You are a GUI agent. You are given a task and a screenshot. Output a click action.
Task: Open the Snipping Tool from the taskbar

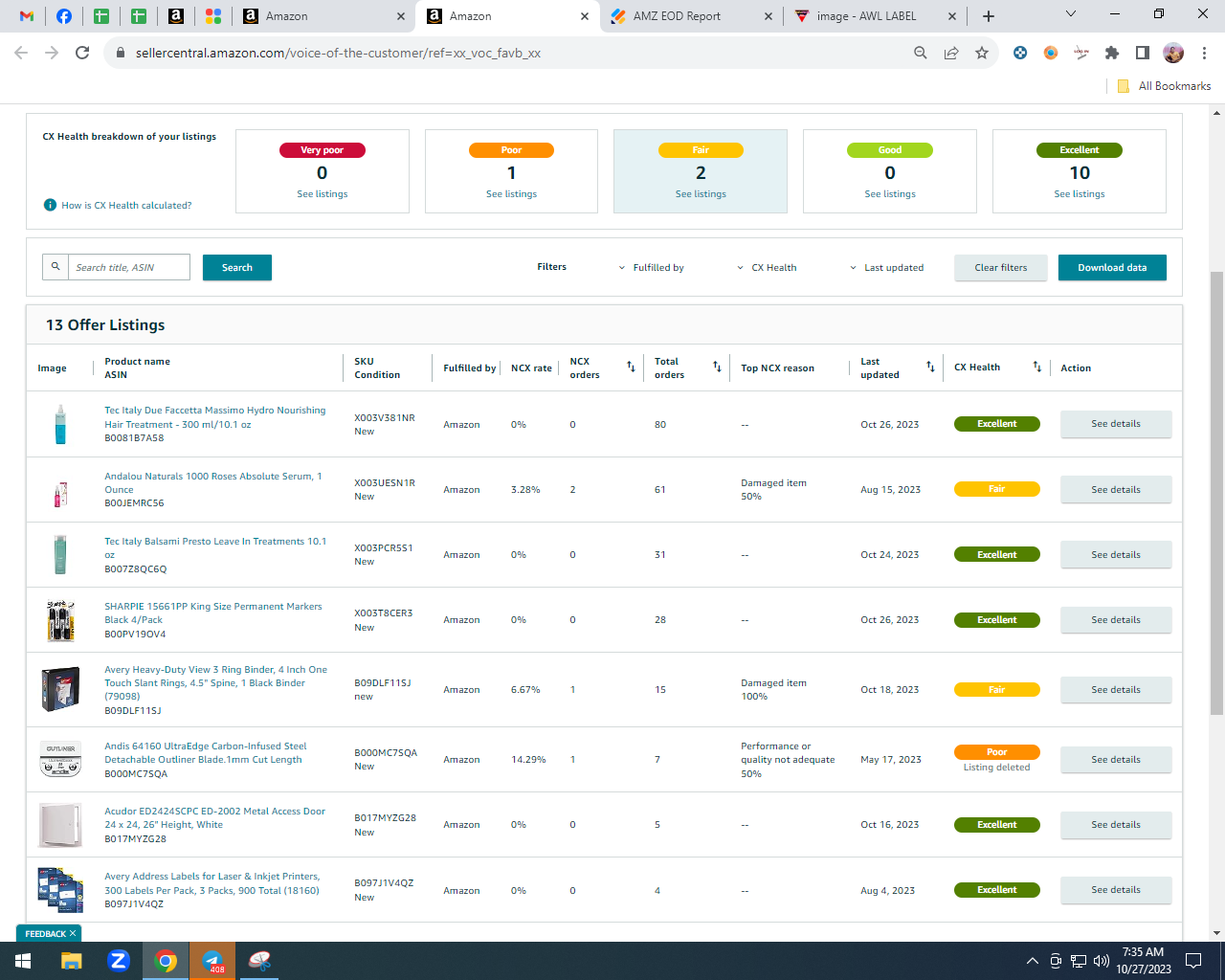(x=259, y=961)
